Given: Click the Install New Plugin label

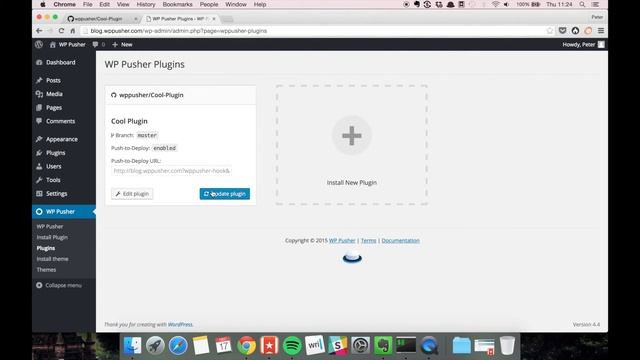Looking at the screenshot, I should (x=351, y=182).
